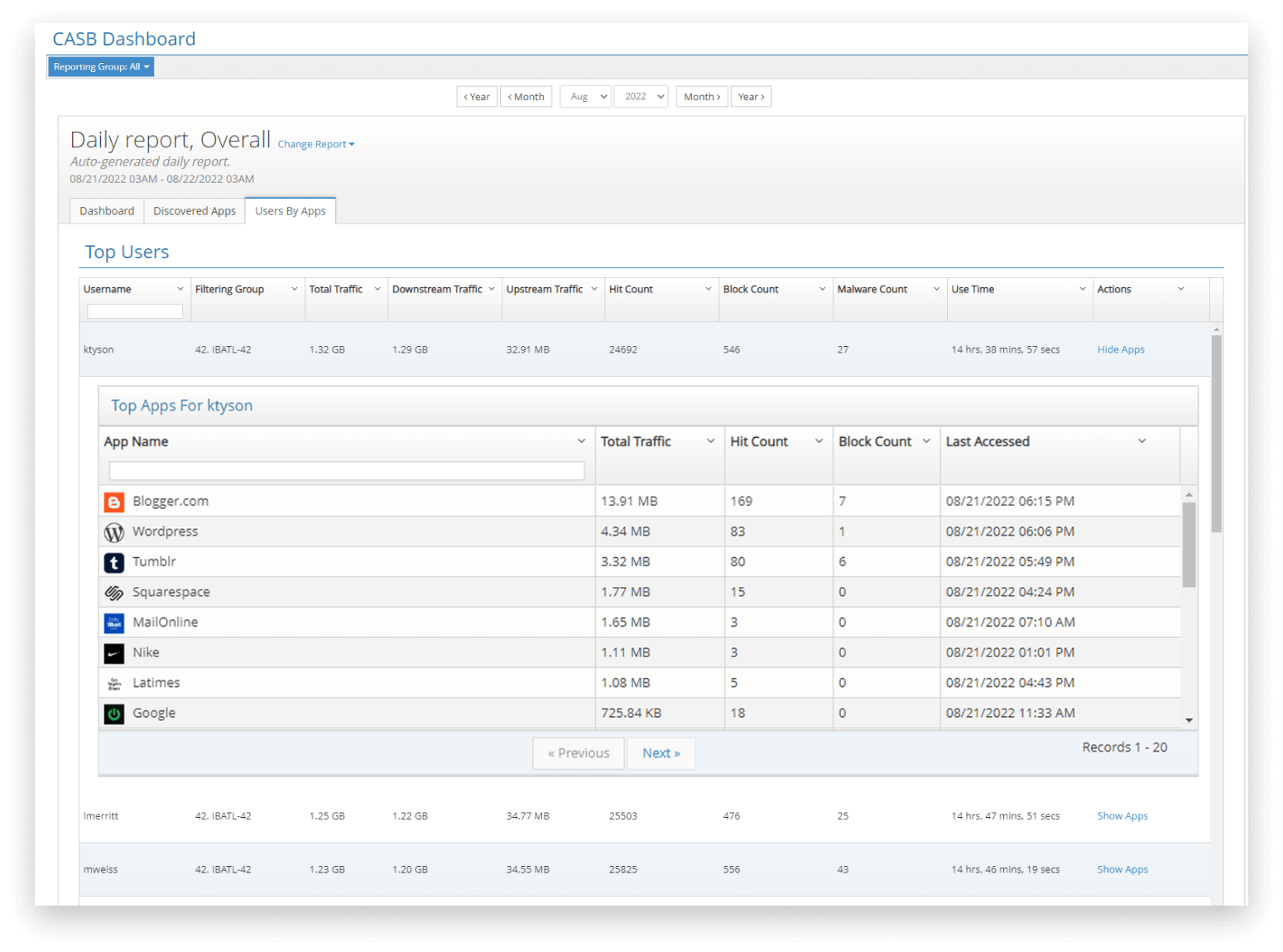Click the 13.91 MB traffic value
The width and height of the screenshot is (1283, 952).
[629, 502]
